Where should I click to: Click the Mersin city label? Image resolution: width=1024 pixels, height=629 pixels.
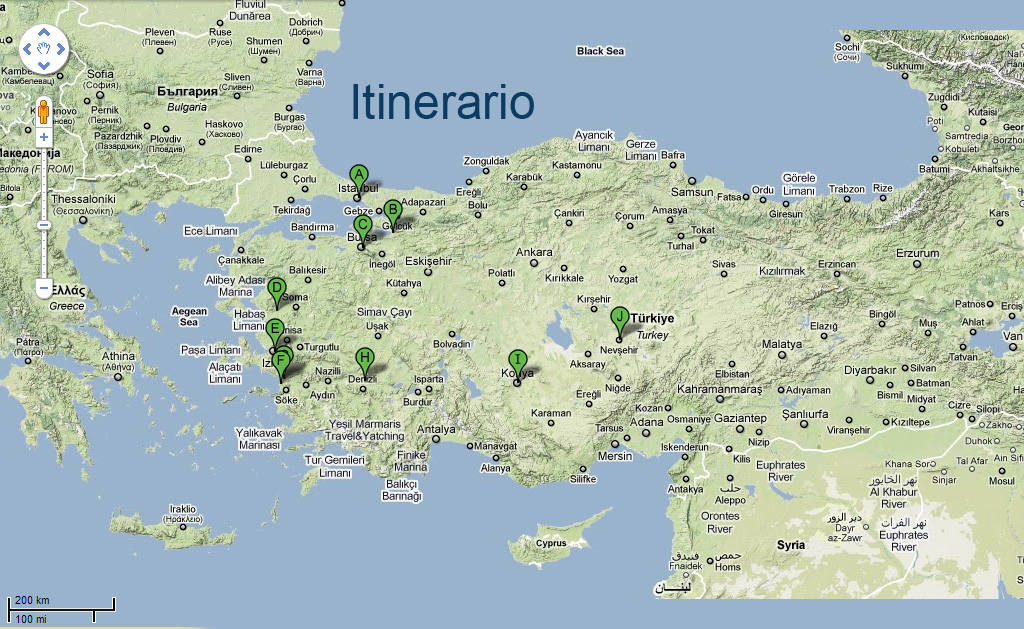(615, 456)
